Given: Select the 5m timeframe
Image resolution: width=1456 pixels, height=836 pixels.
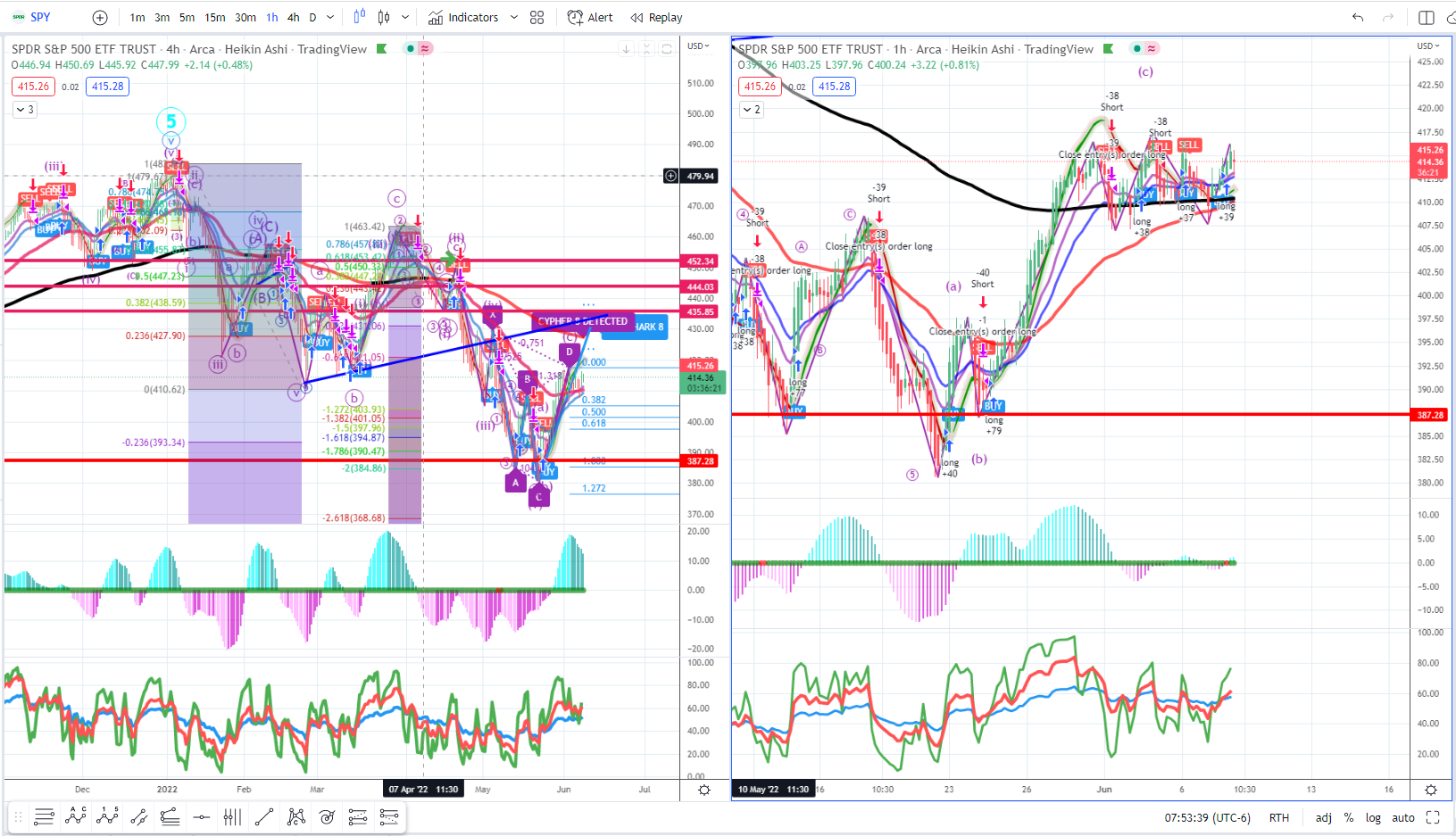Looking at the screenshot, I should pos(187,17).
